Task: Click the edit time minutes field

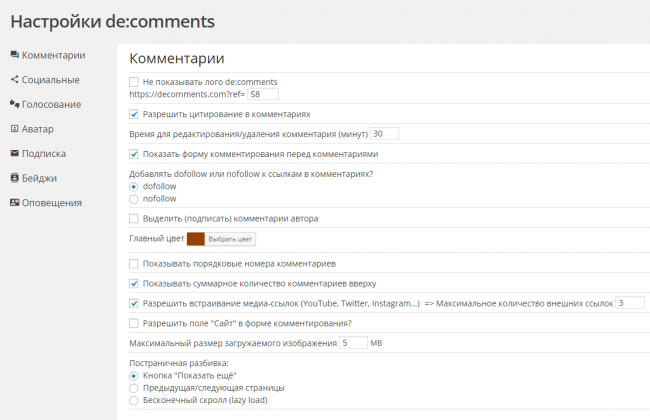Action: pyautogui.click(x=384, y=134)
